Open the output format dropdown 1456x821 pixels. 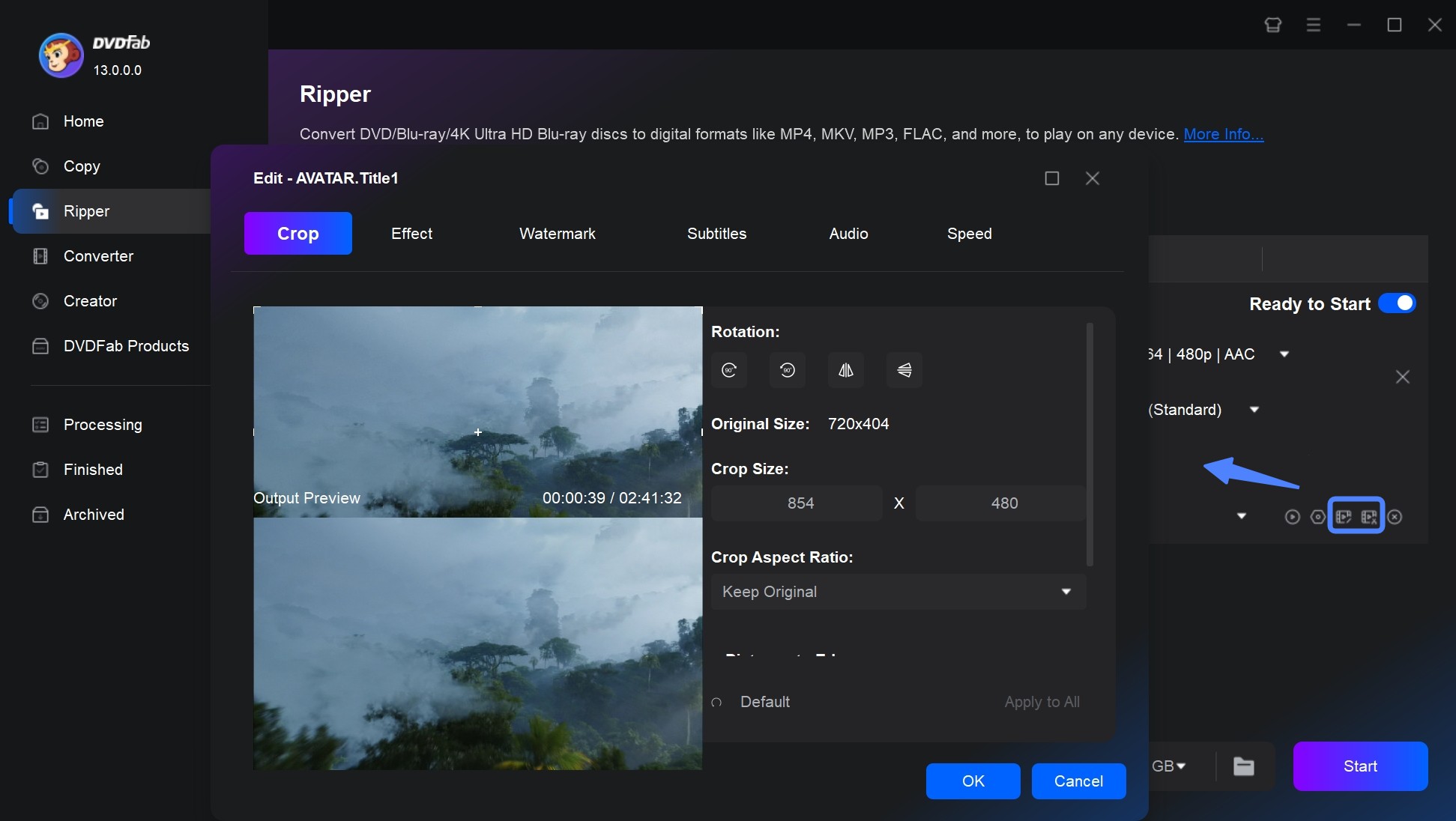(x=1284, y=354)
